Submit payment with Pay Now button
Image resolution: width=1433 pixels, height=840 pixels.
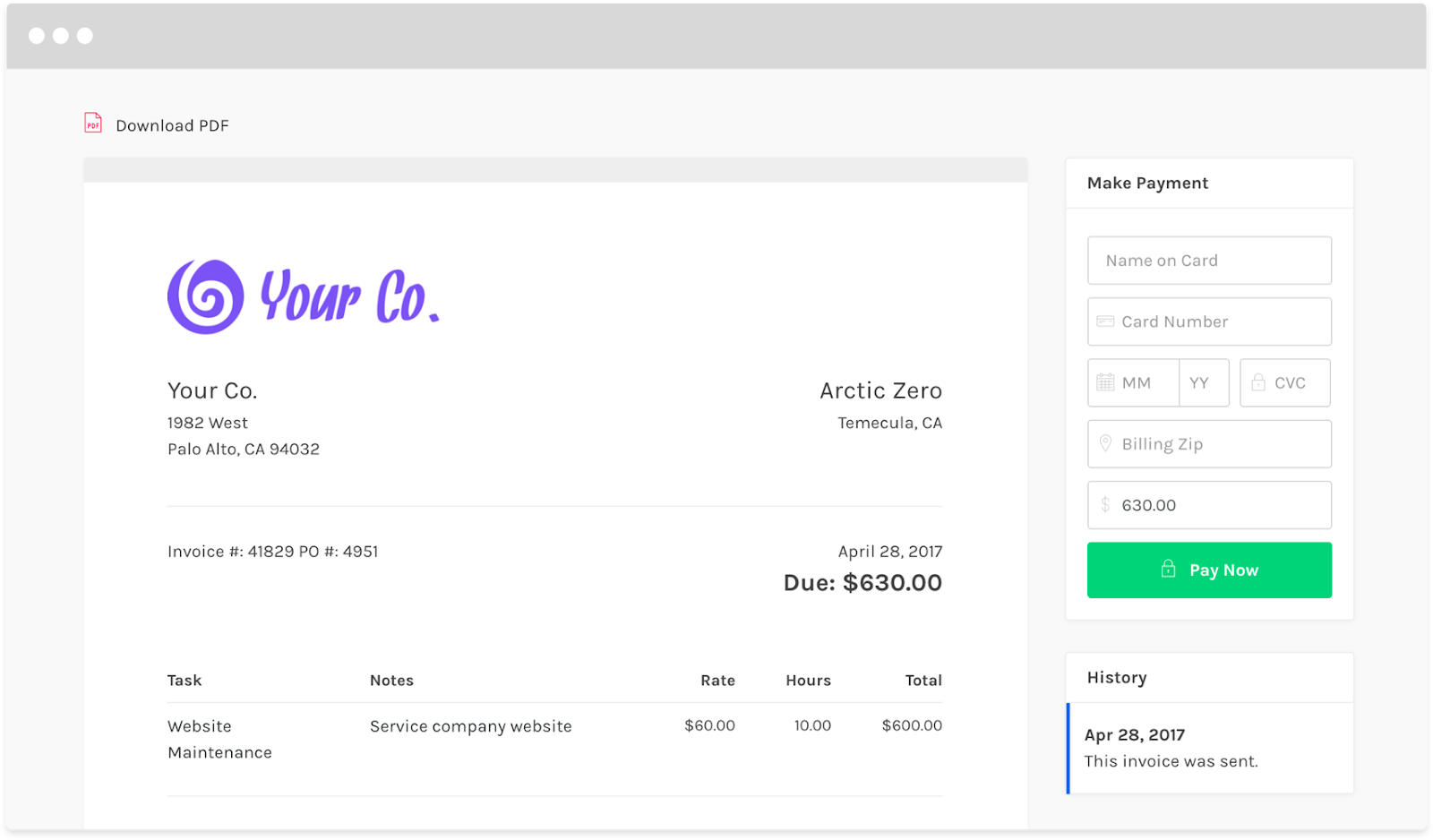[1209, 570]
